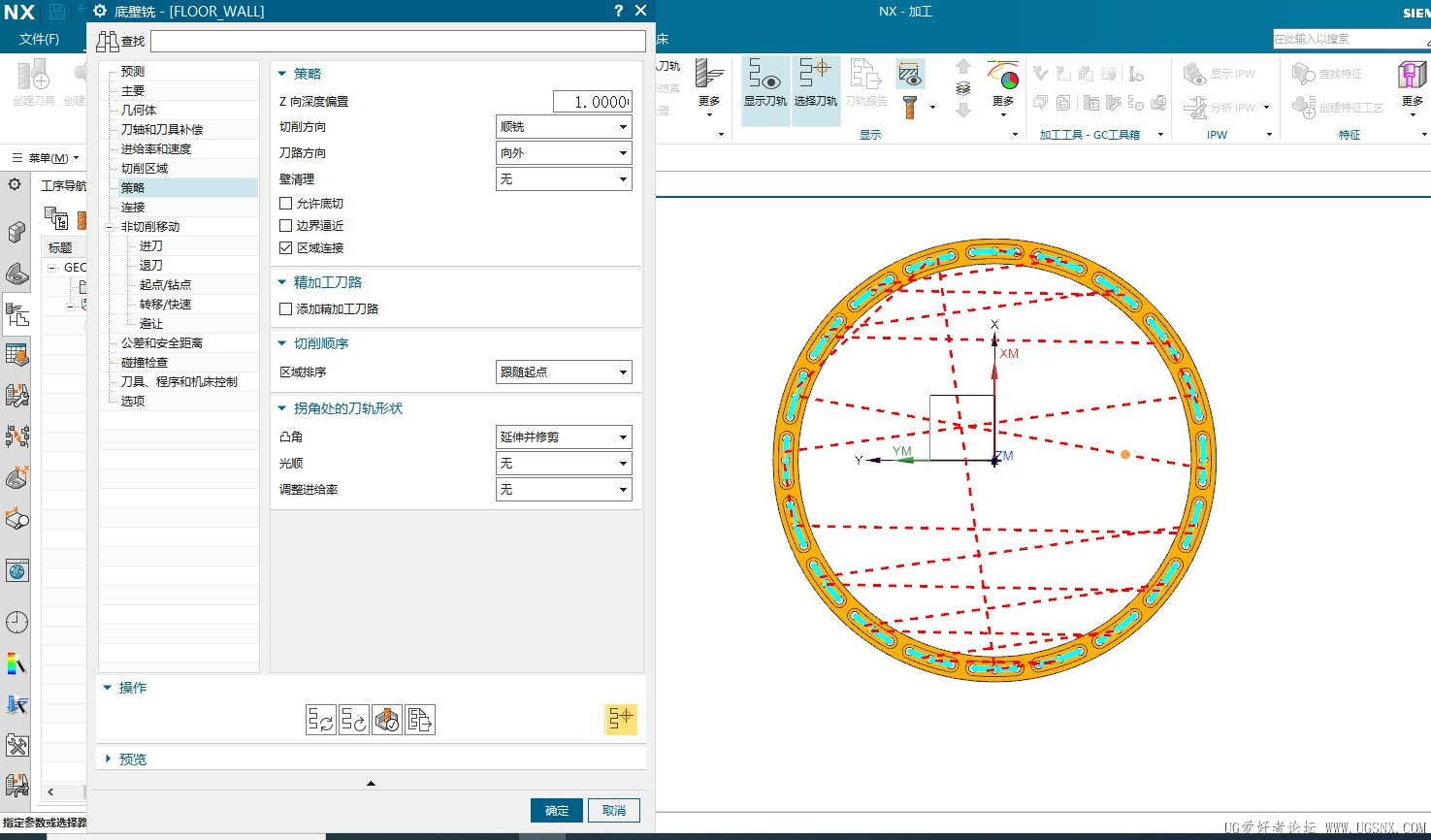
Task: Toggle the 边界逼近 checkbox
Action: pyautogui.click(x=286, y=226)
